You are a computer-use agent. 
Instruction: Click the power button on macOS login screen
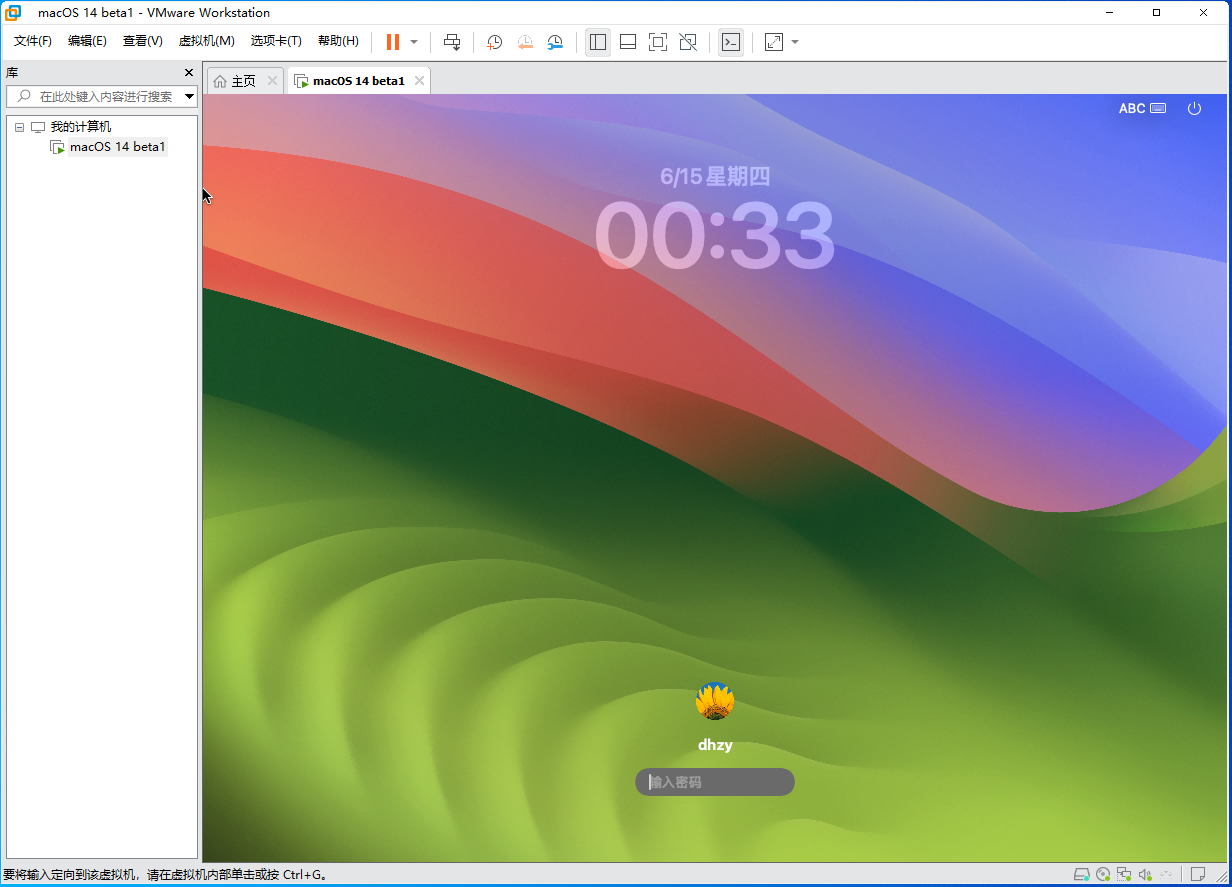[1195, 108]
